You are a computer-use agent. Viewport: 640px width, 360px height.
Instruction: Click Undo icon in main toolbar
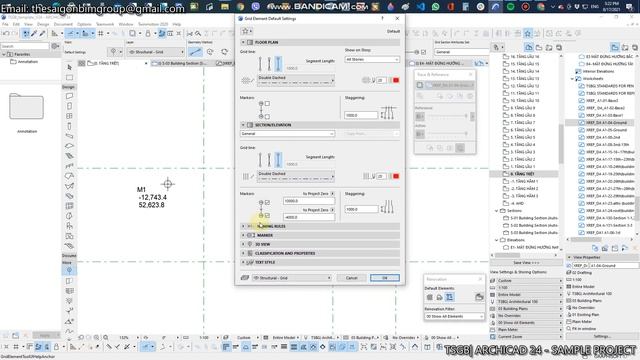6,33
